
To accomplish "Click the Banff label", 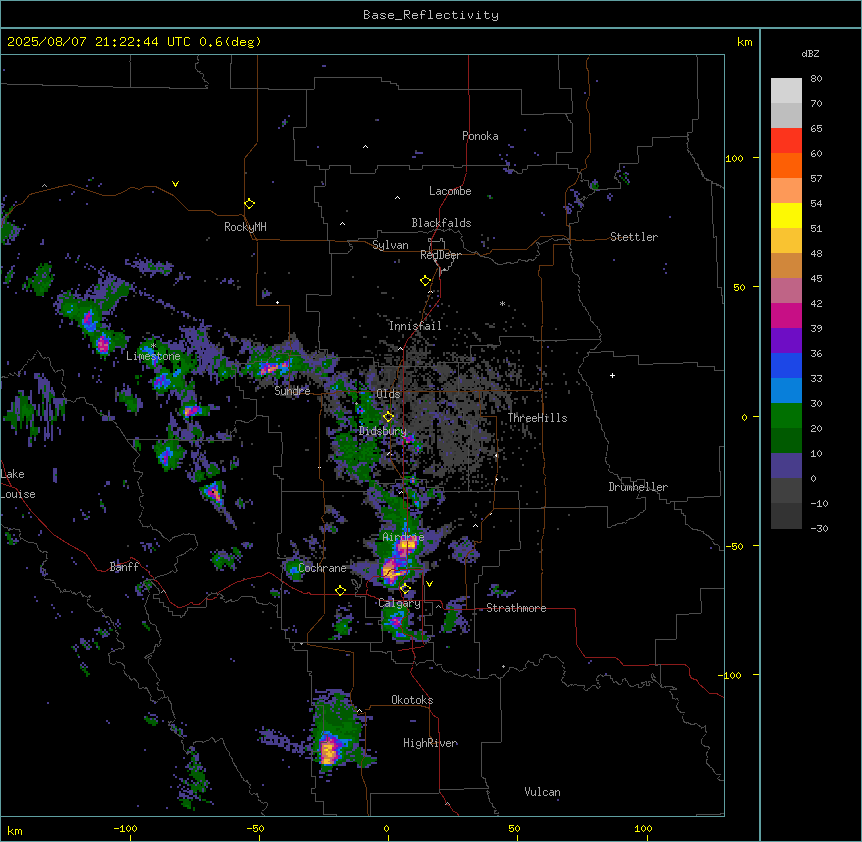I will [124, 567].
